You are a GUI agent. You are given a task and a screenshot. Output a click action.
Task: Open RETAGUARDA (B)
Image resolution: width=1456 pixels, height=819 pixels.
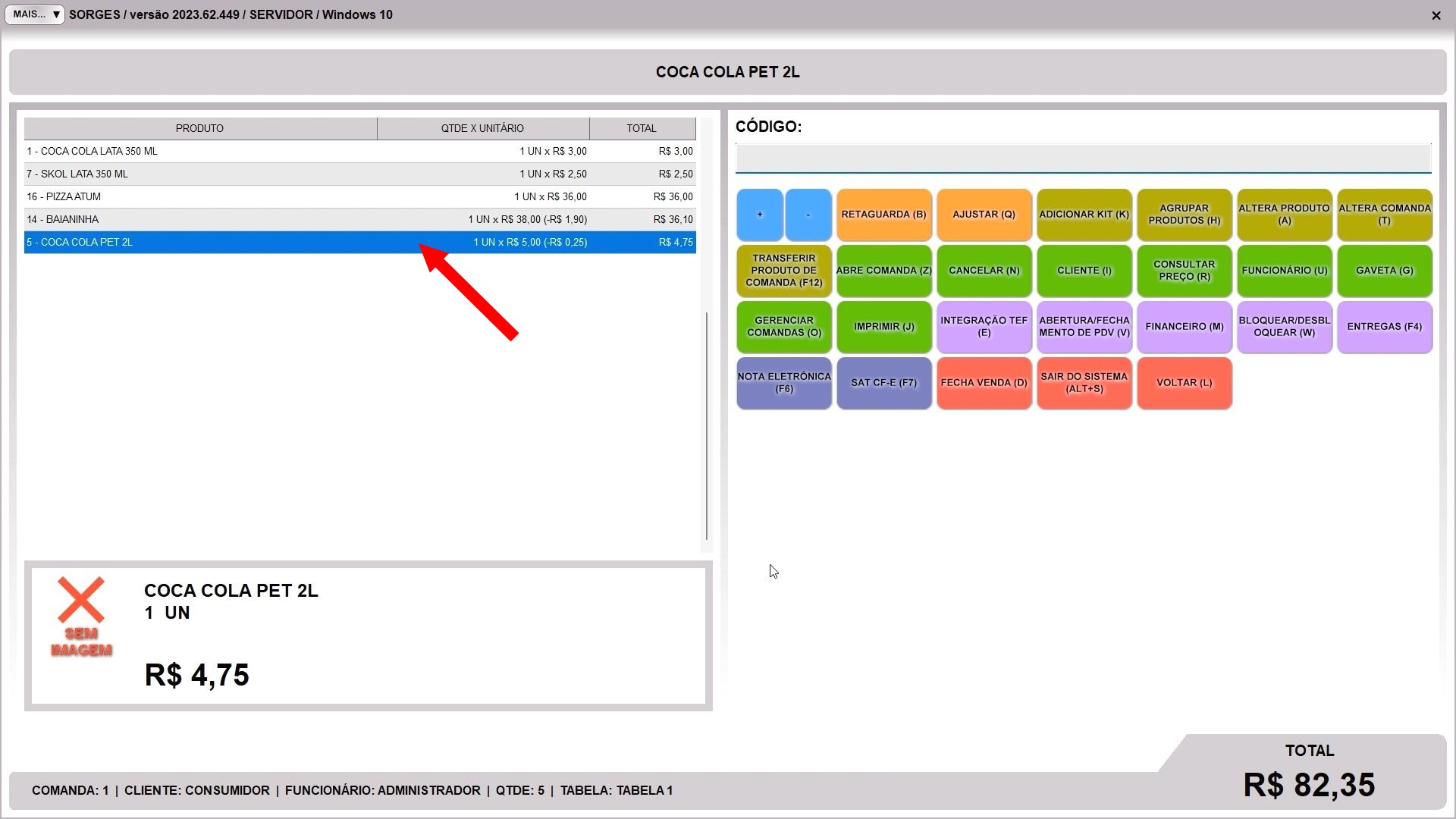883,215
